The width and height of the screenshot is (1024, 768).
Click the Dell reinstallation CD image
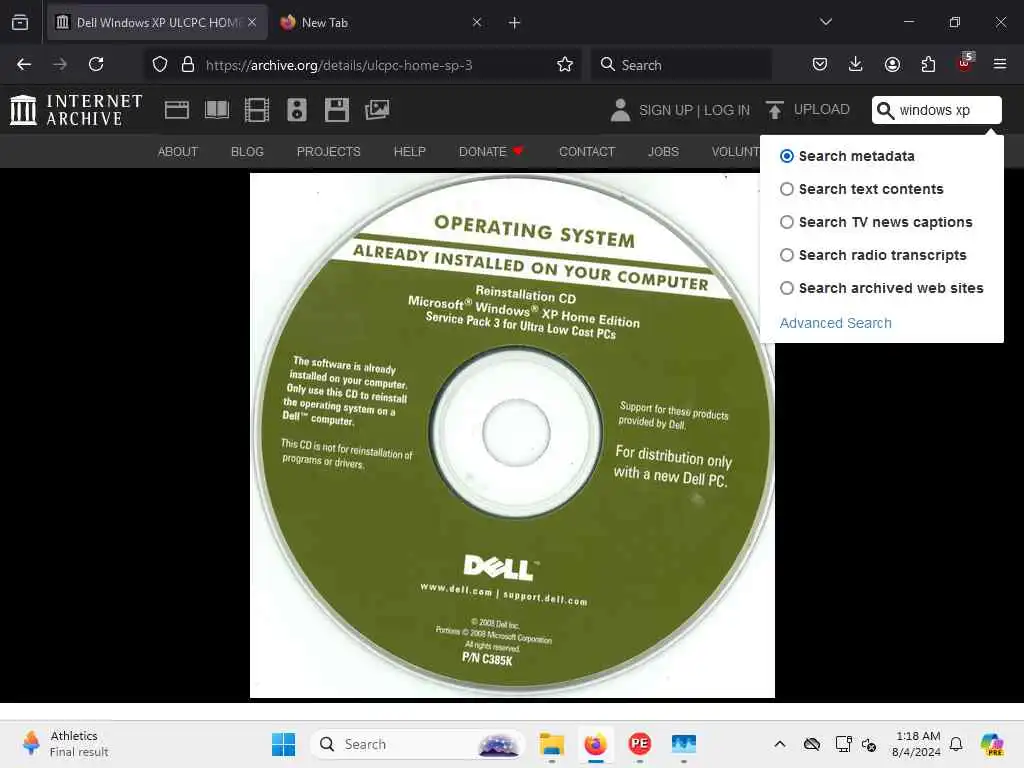(513, 436)
